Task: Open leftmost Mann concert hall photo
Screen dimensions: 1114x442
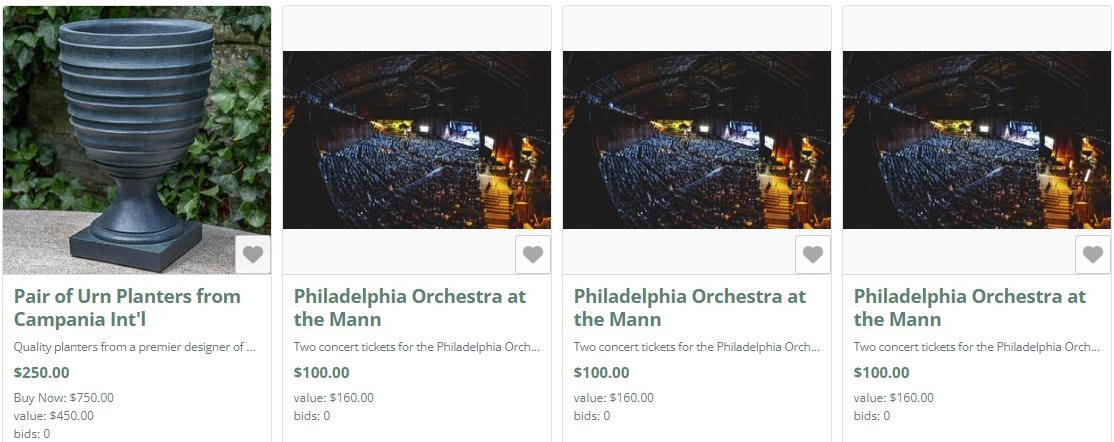Action: [x=417, y=140]
